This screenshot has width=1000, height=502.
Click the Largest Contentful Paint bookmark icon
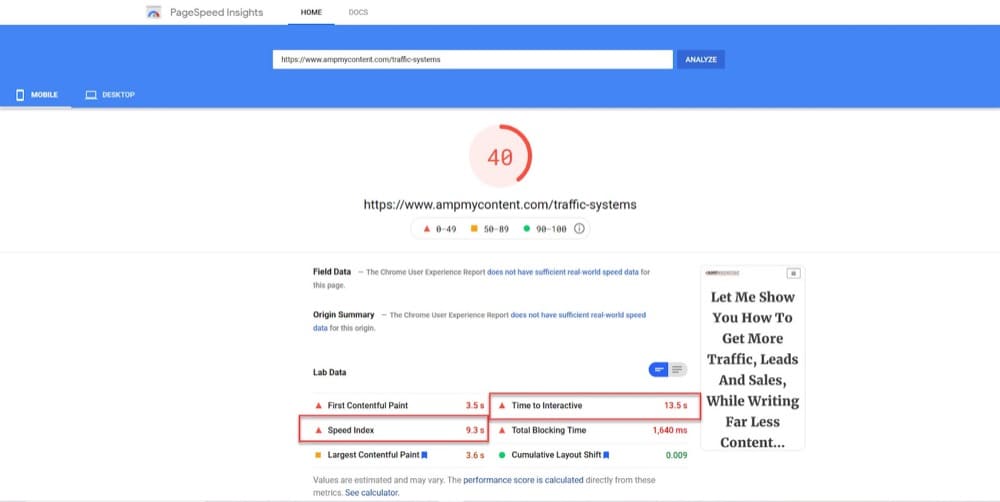425,455
